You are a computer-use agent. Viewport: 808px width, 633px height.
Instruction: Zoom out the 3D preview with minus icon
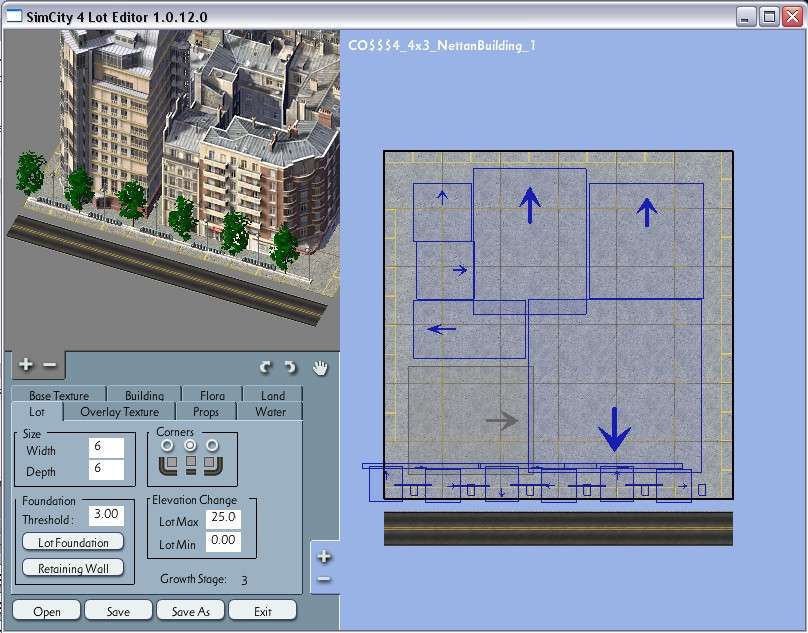click(x=50, y=365)
